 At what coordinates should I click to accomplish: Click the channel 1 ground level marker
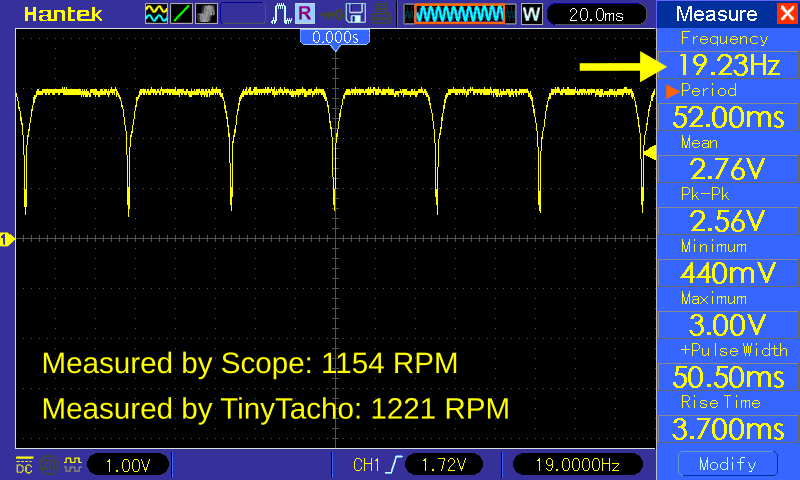pyautogui.click(x=7, y=239)
